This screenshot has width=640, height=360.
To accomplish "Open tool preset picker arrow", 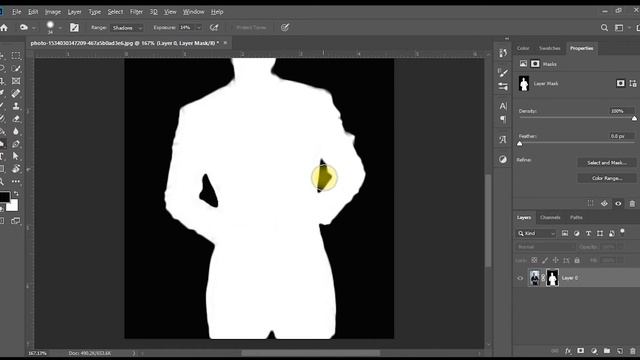I will 34,28.
